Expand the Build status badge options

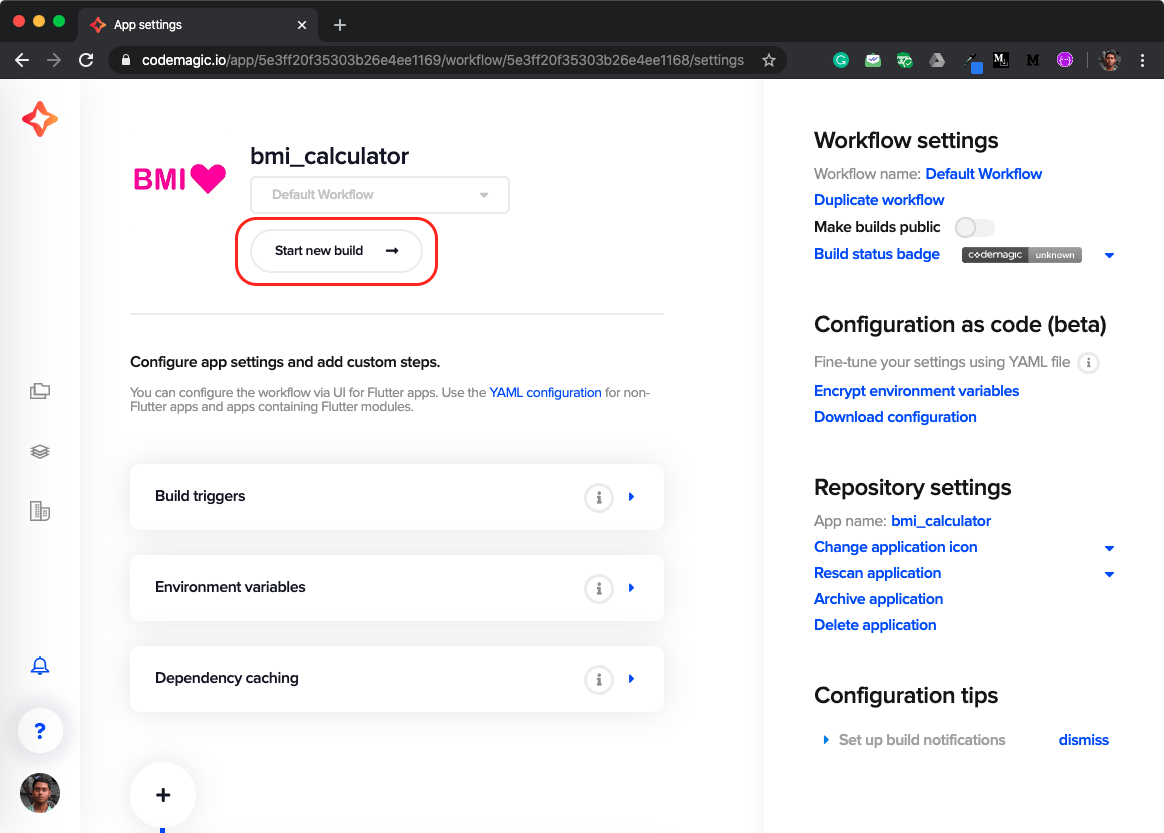1109,255
